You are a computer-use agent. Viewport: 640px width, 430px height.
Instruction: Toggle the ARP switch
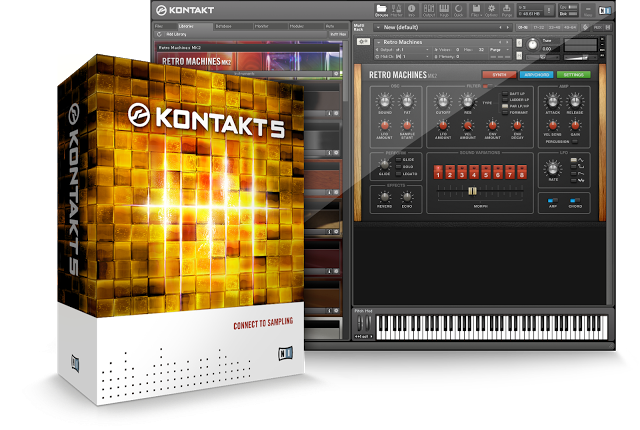553,200
